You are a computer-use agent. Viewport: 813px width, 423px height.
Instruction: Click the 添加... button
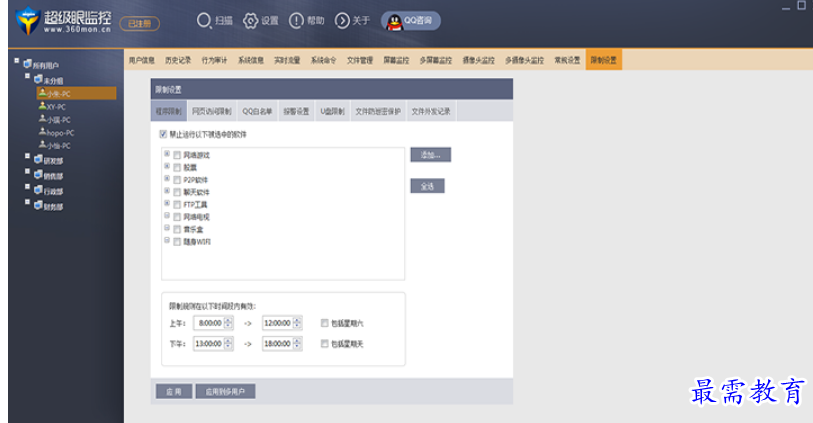pos(430,155)
